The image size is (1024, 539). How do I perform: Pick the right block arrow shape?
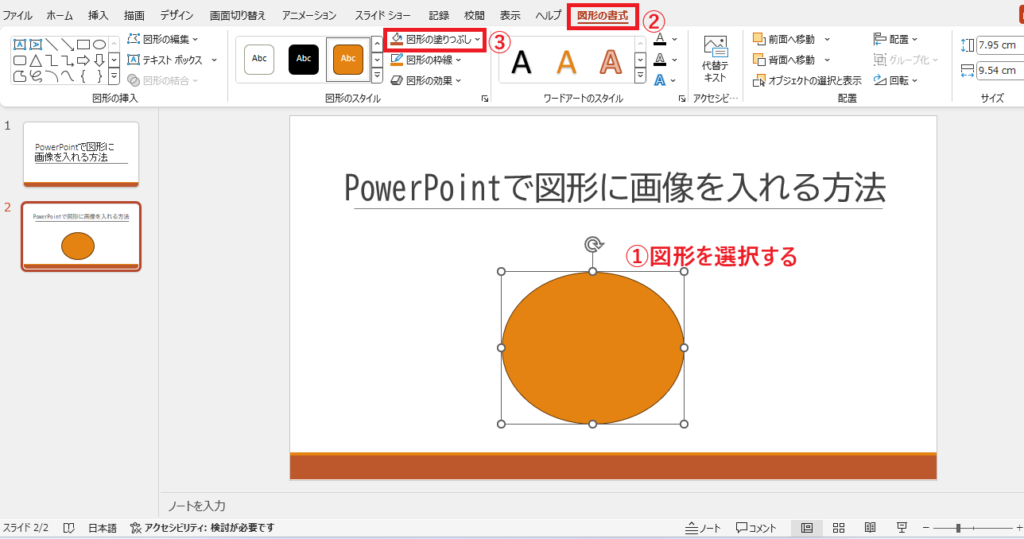[83, 61]
